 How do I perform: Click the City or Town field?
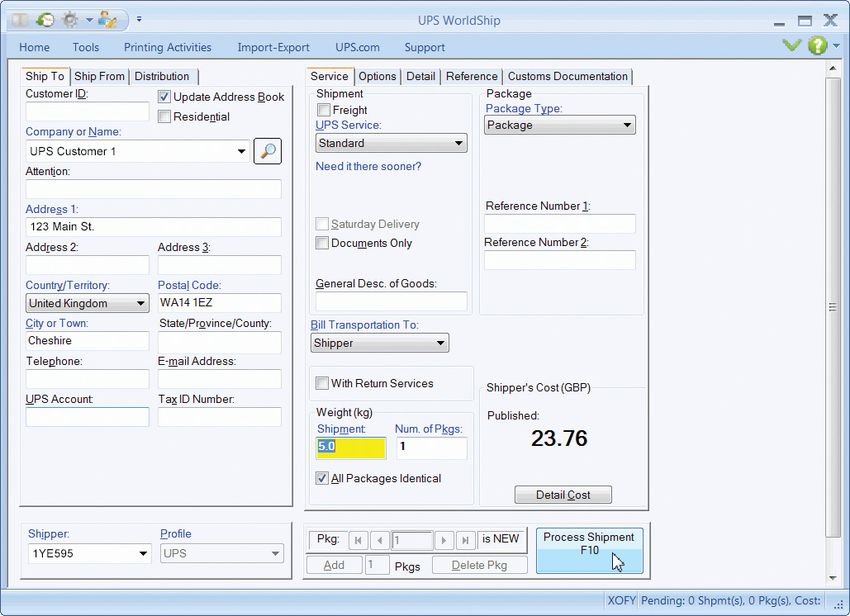[87, 341]
